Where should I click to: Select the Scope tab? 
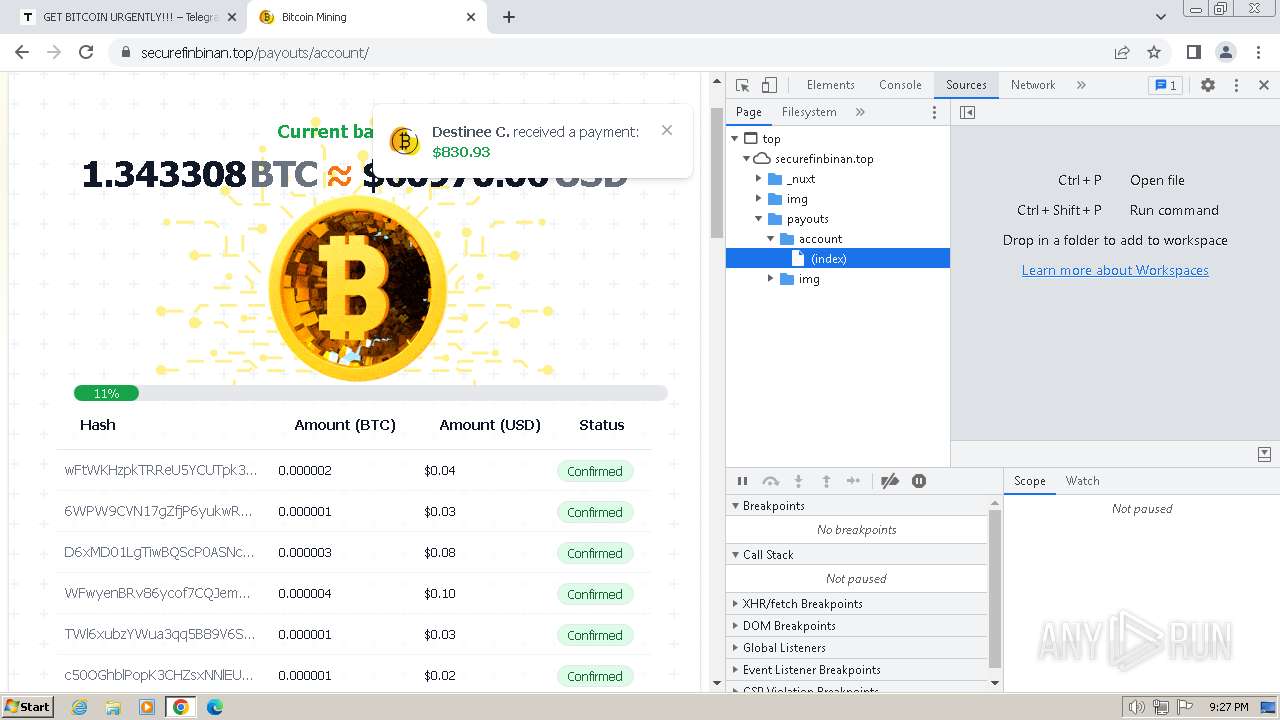point(1029,481)
